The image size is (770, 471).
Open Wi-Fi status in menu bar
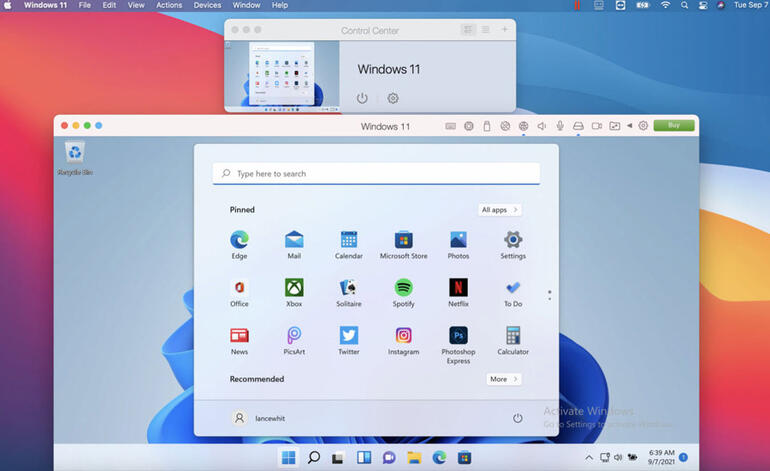point(665,5)
